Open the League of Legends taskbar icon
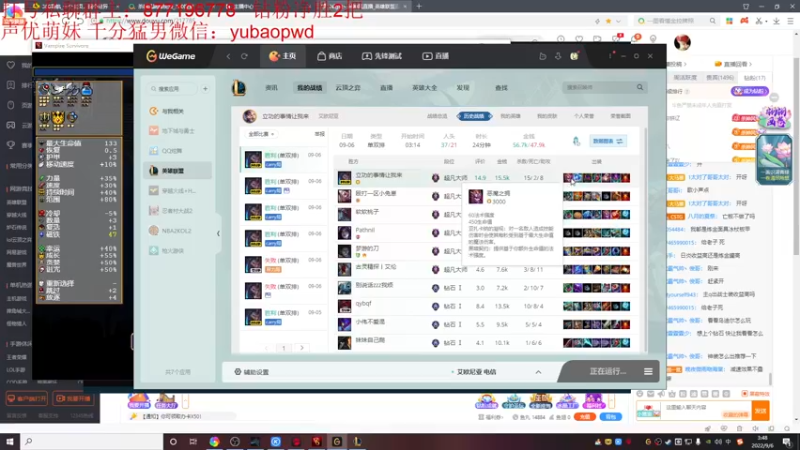The width and height of the screenshot is (800, 450). [357, 442]
